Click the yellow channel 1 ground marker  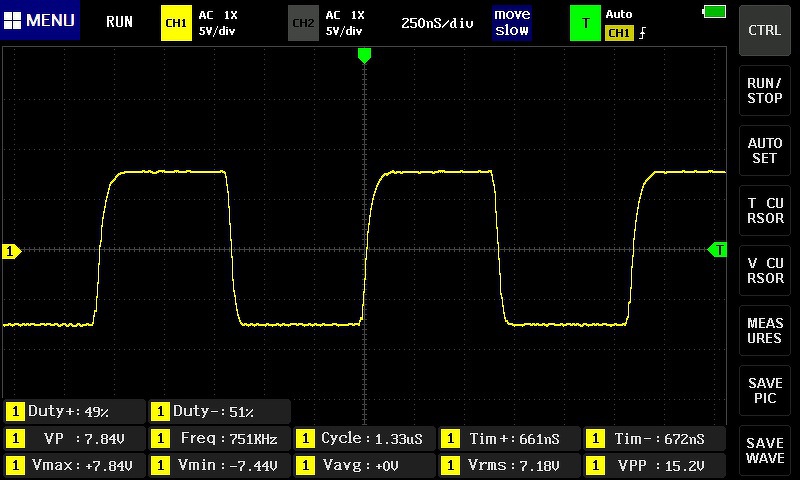tap(11, 251)
